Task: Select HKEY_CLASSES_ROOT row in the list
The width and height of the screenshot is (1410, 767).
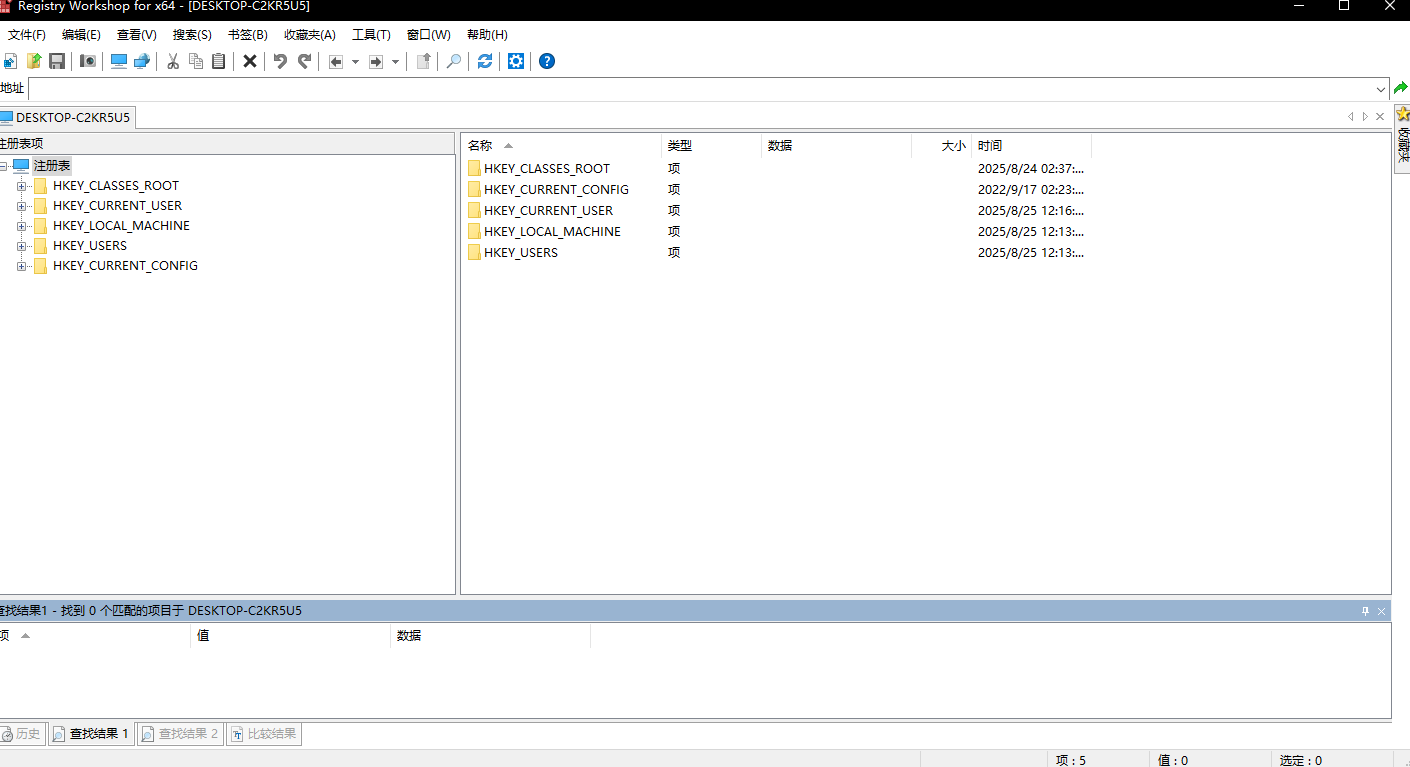Action: click(776, 169)
